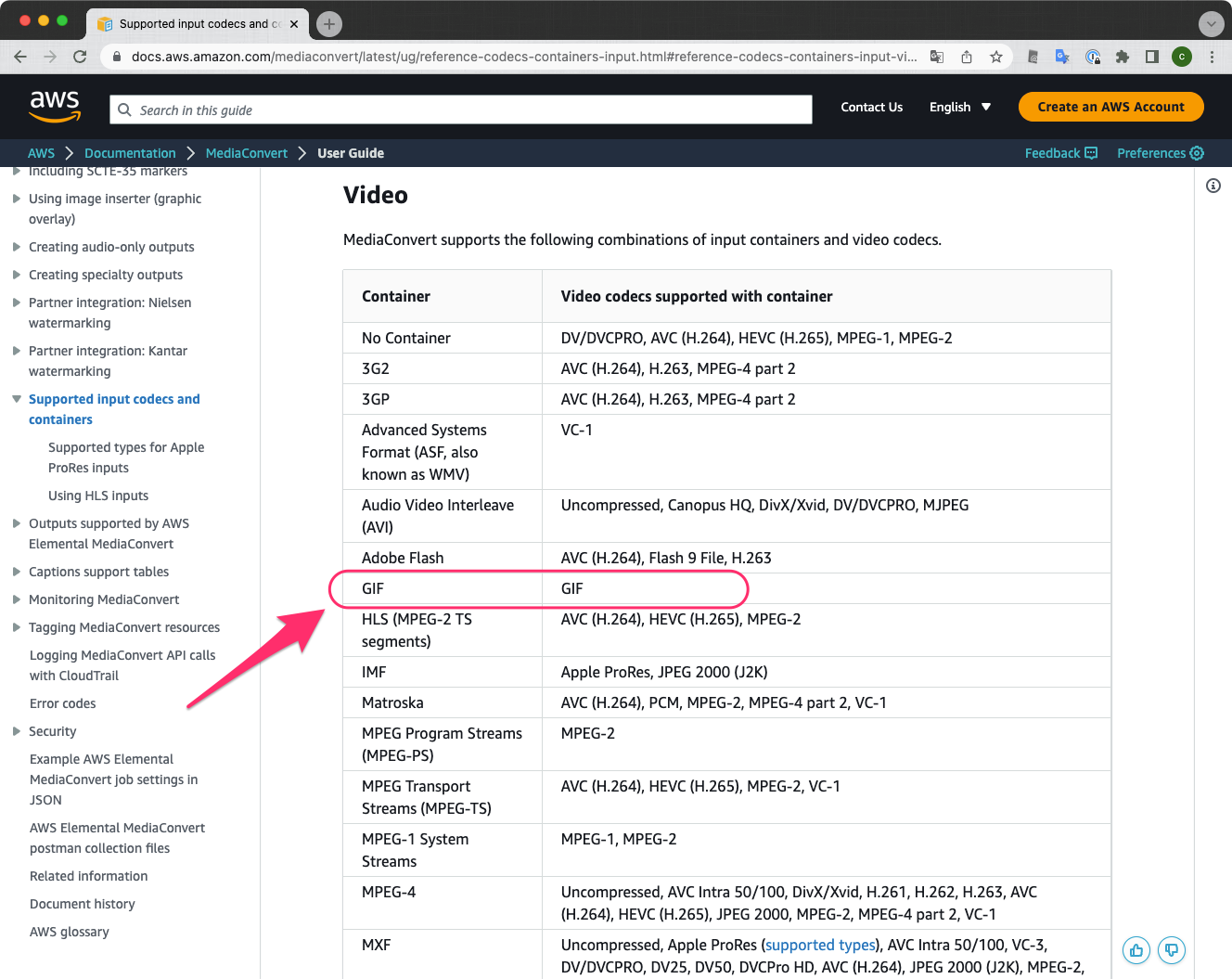The width and height of the screenshot is (1232, 979).
Task: Open the tab search dropdown
Action: tap(1211, 24)
